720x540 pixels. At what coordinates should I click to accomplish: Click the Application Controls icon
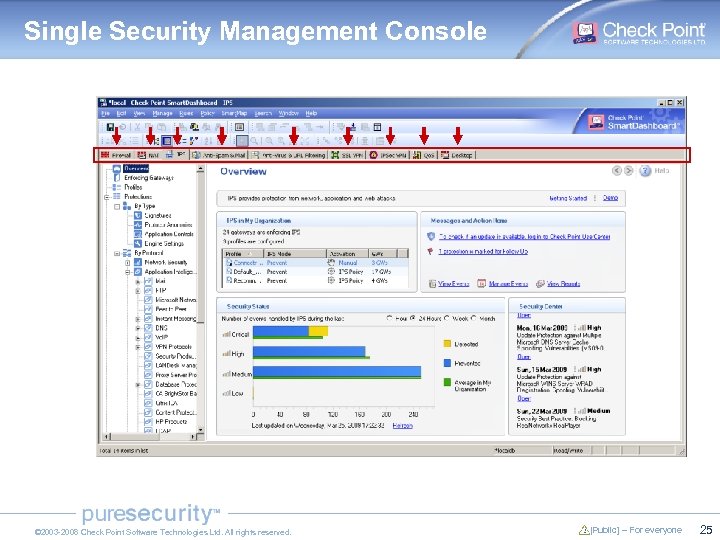138,234
